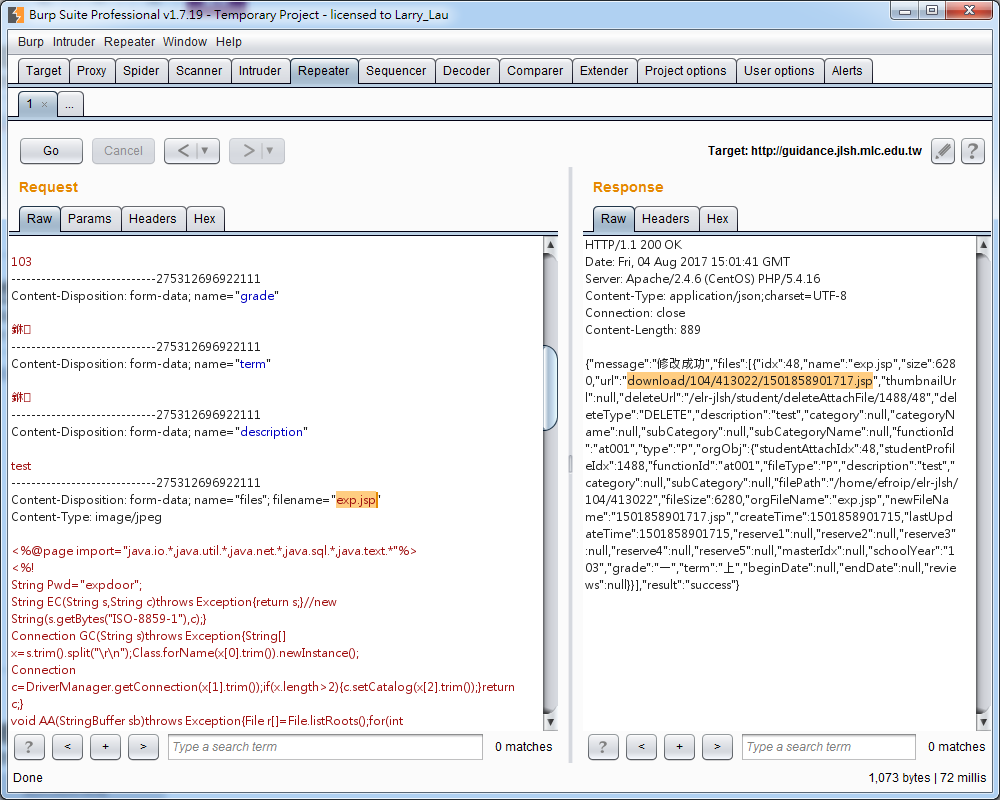Go to next match in response search

[717, 746]
